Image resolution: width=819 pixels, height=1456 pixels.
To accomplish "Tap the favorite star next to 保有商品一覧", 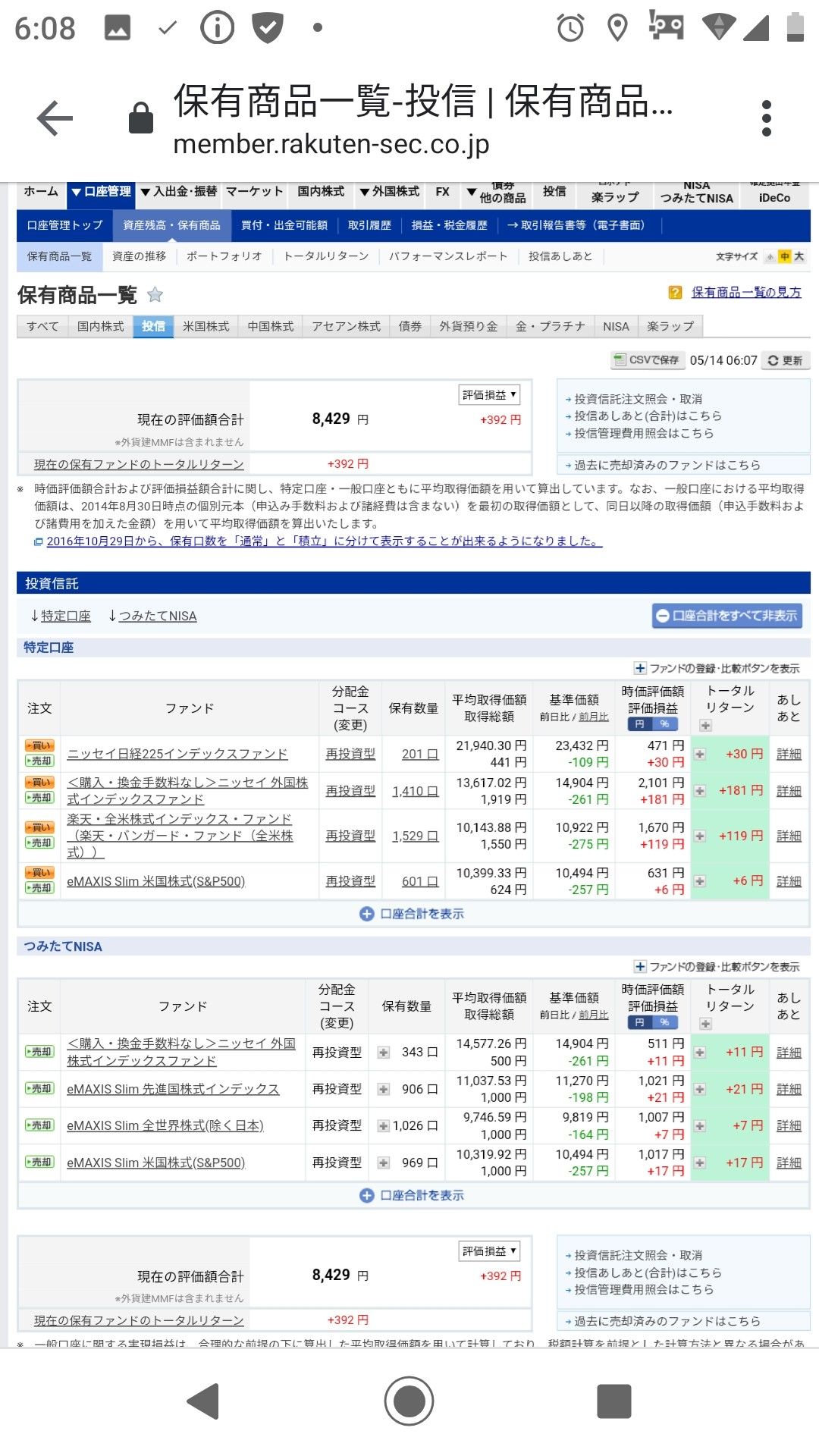I will (x=155, y=294).
